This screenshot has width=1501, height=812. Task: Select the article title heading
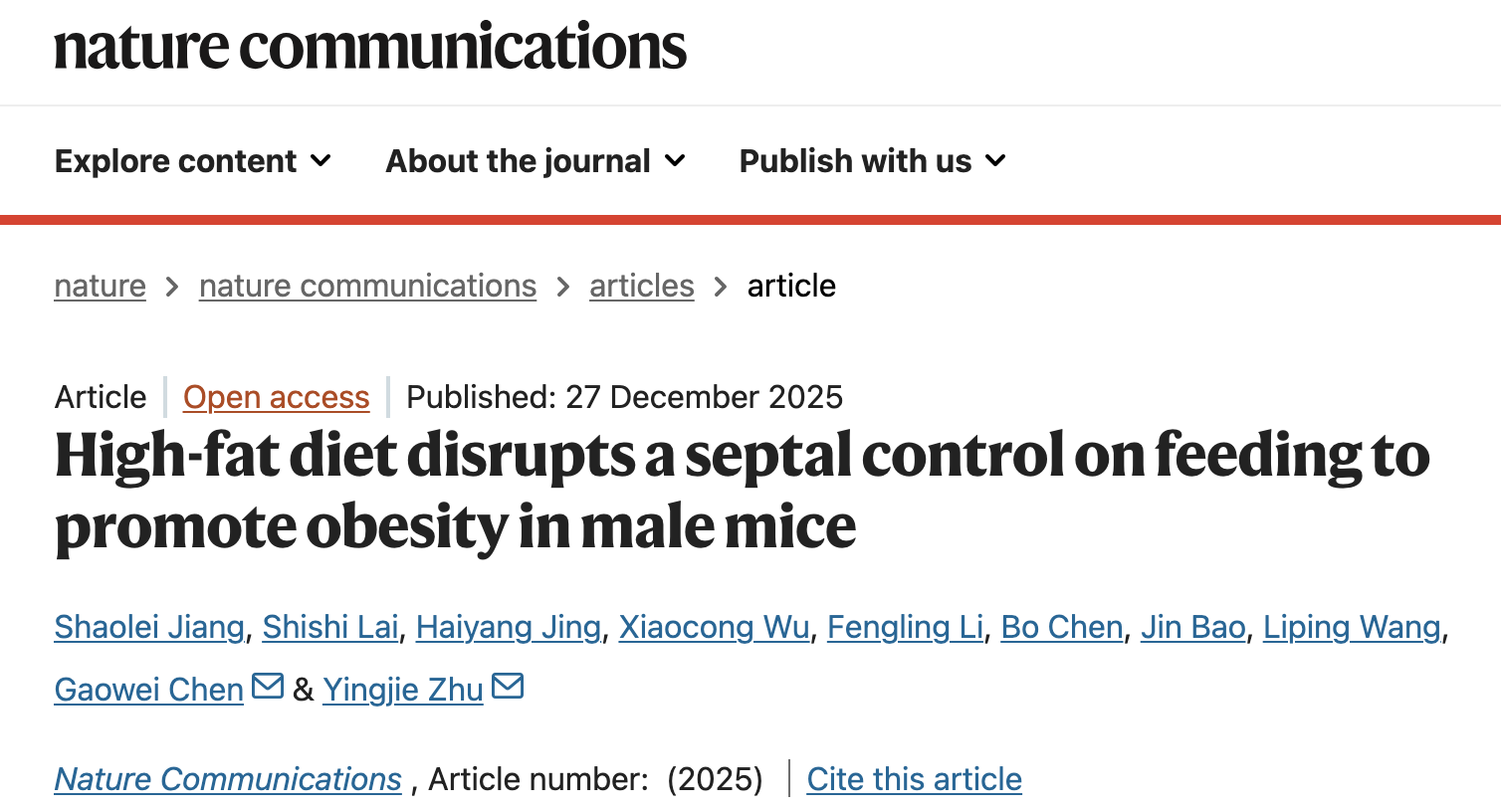coord(742,492)
